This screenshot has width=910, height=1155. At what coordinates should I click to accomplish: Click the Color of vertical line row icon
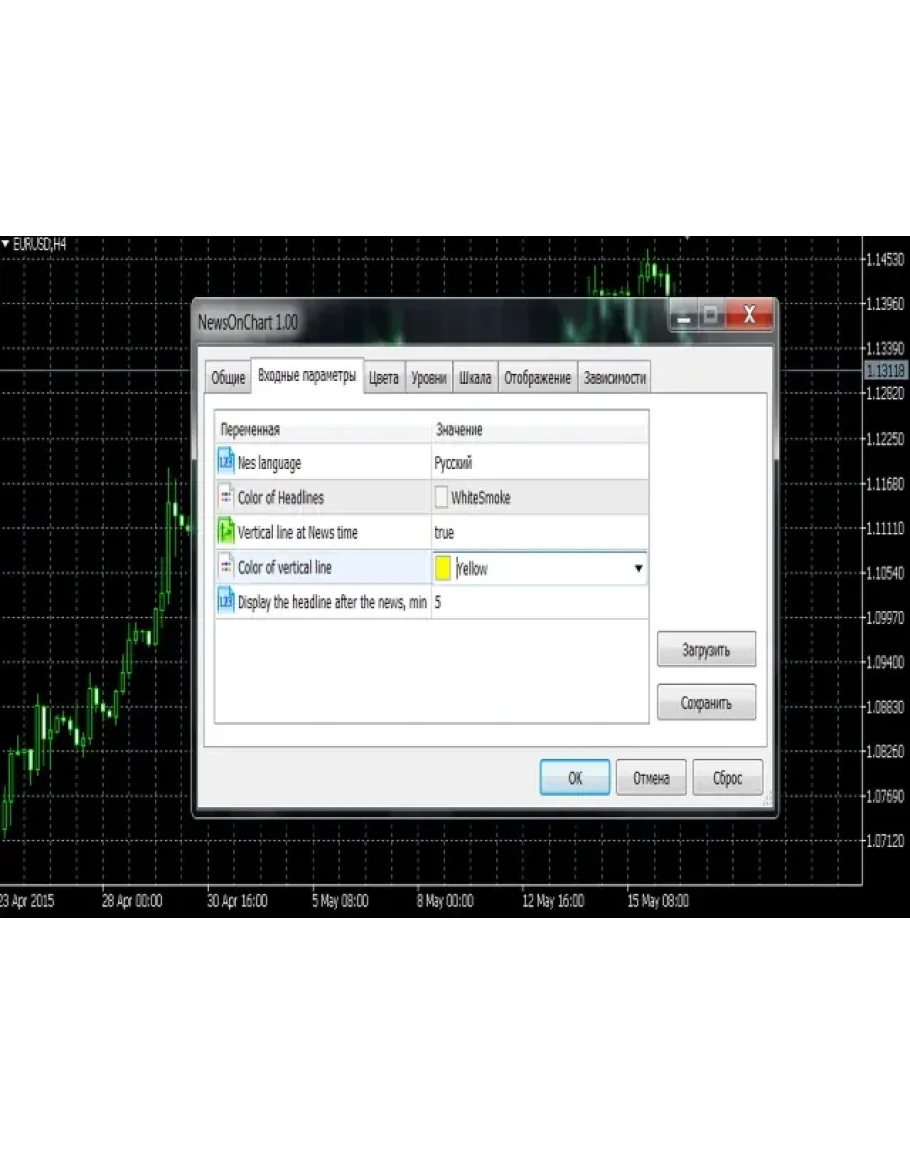pos(225,568)
